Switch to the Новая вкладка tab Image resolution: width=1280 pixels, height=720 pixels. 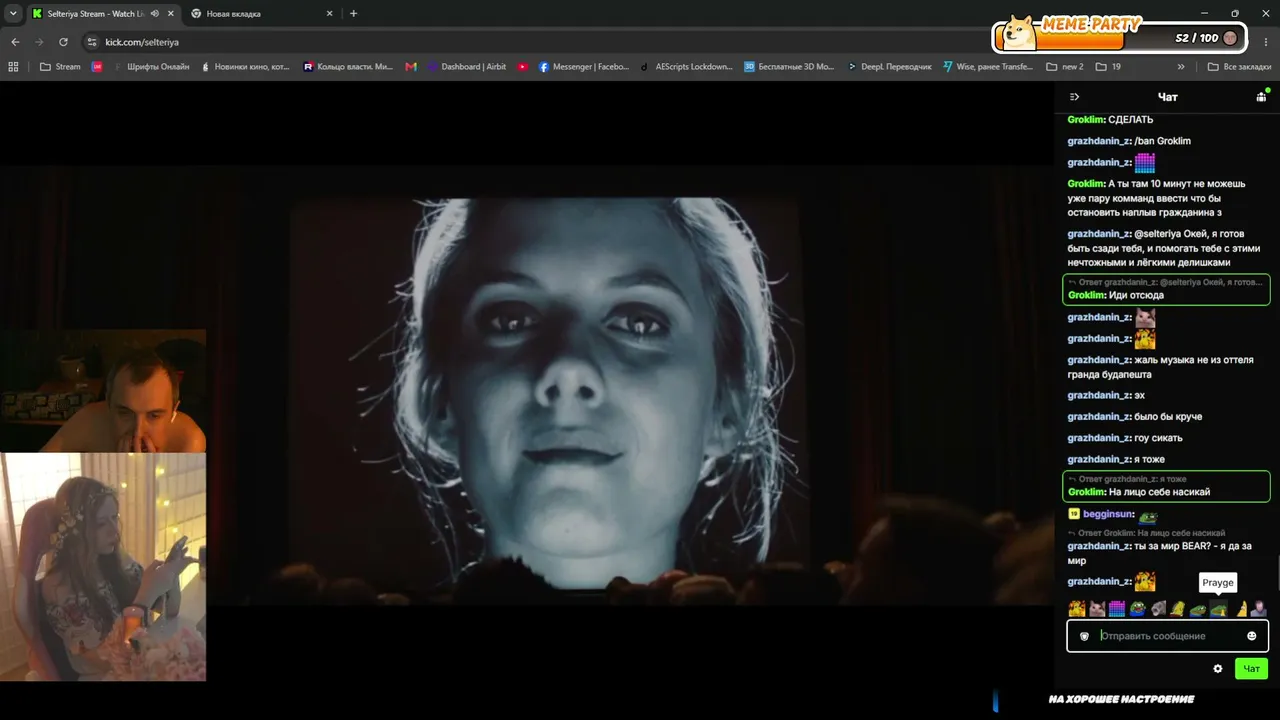[x=261, y=14]
